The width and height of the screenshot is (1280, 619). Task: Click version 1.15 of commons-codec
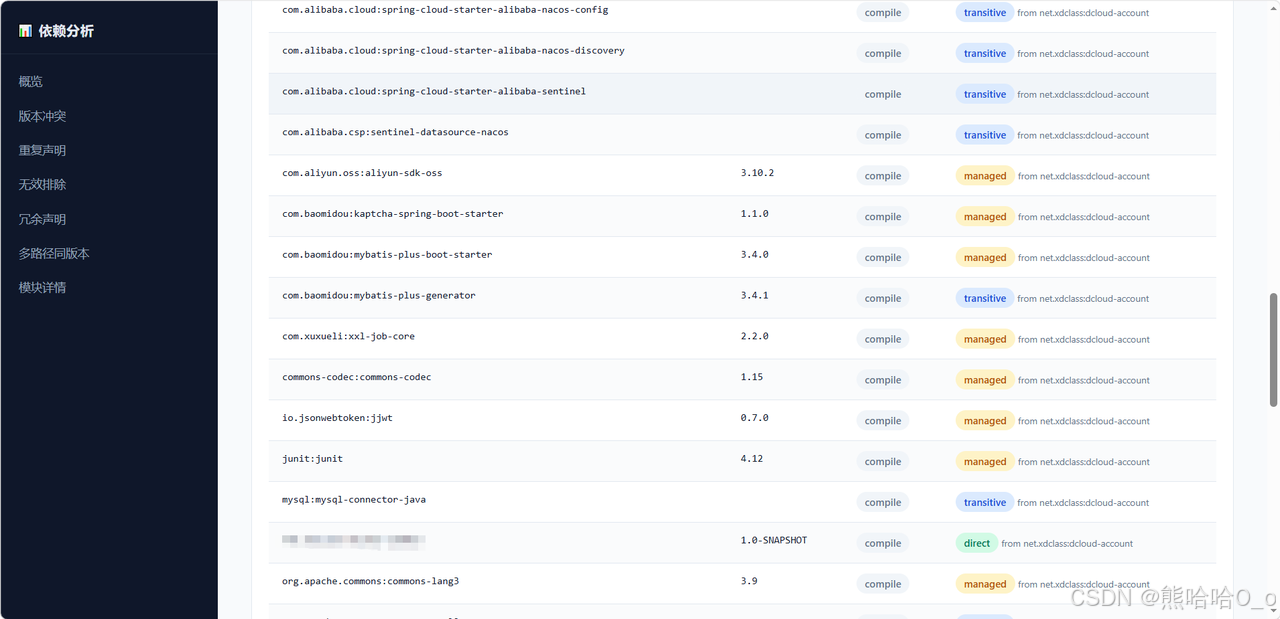(752, 377)
